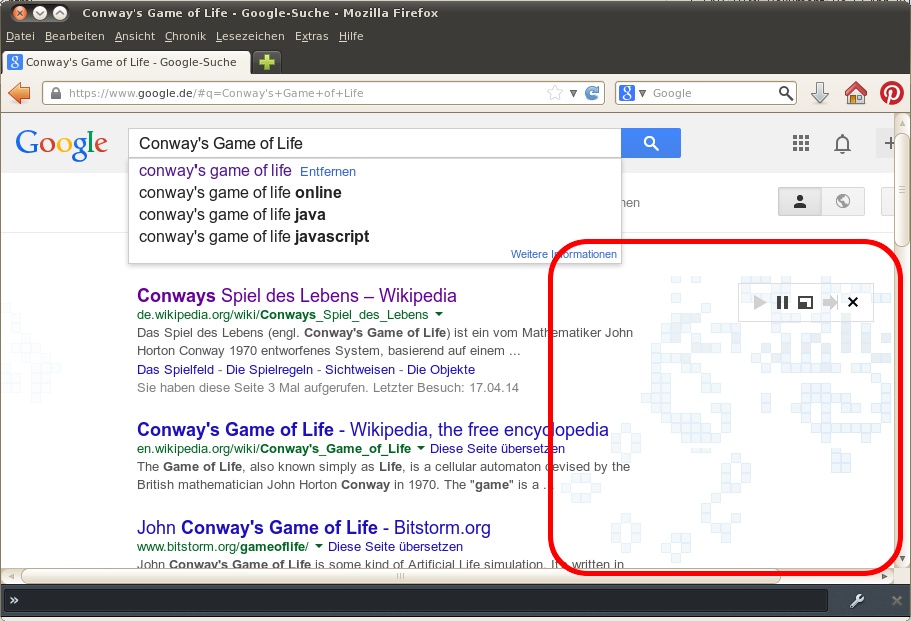Click the magnifier in the Firefox search box
Screen dimensions: 911x621
click(786, 93)
